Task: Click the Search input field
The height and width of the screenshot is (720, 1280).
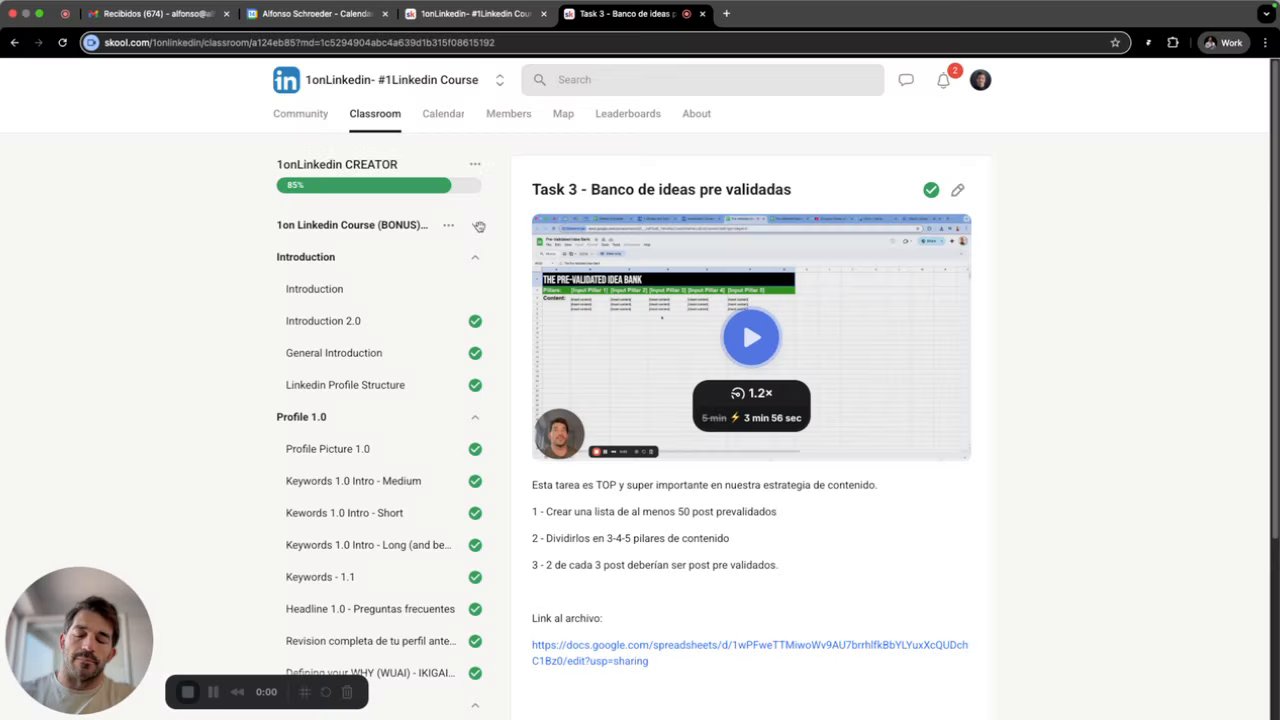Action: [702, 80]
